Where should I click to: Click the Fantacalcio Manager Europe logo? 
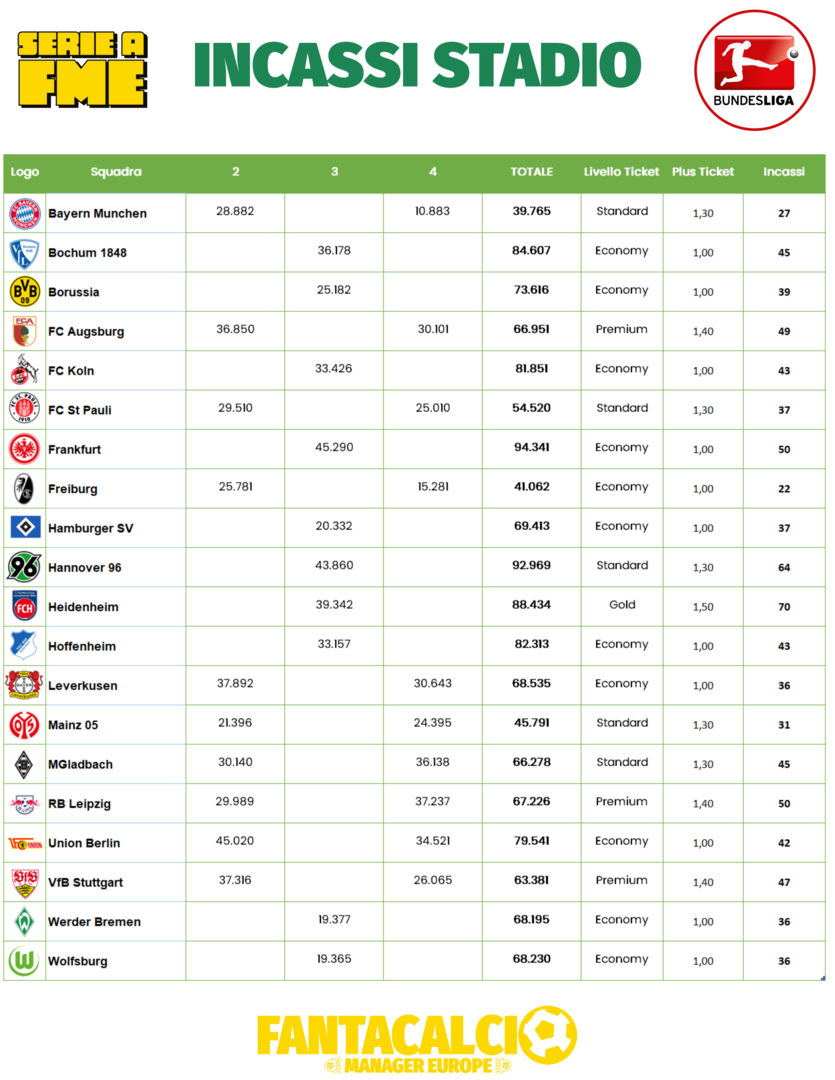tap(416, 1040)
